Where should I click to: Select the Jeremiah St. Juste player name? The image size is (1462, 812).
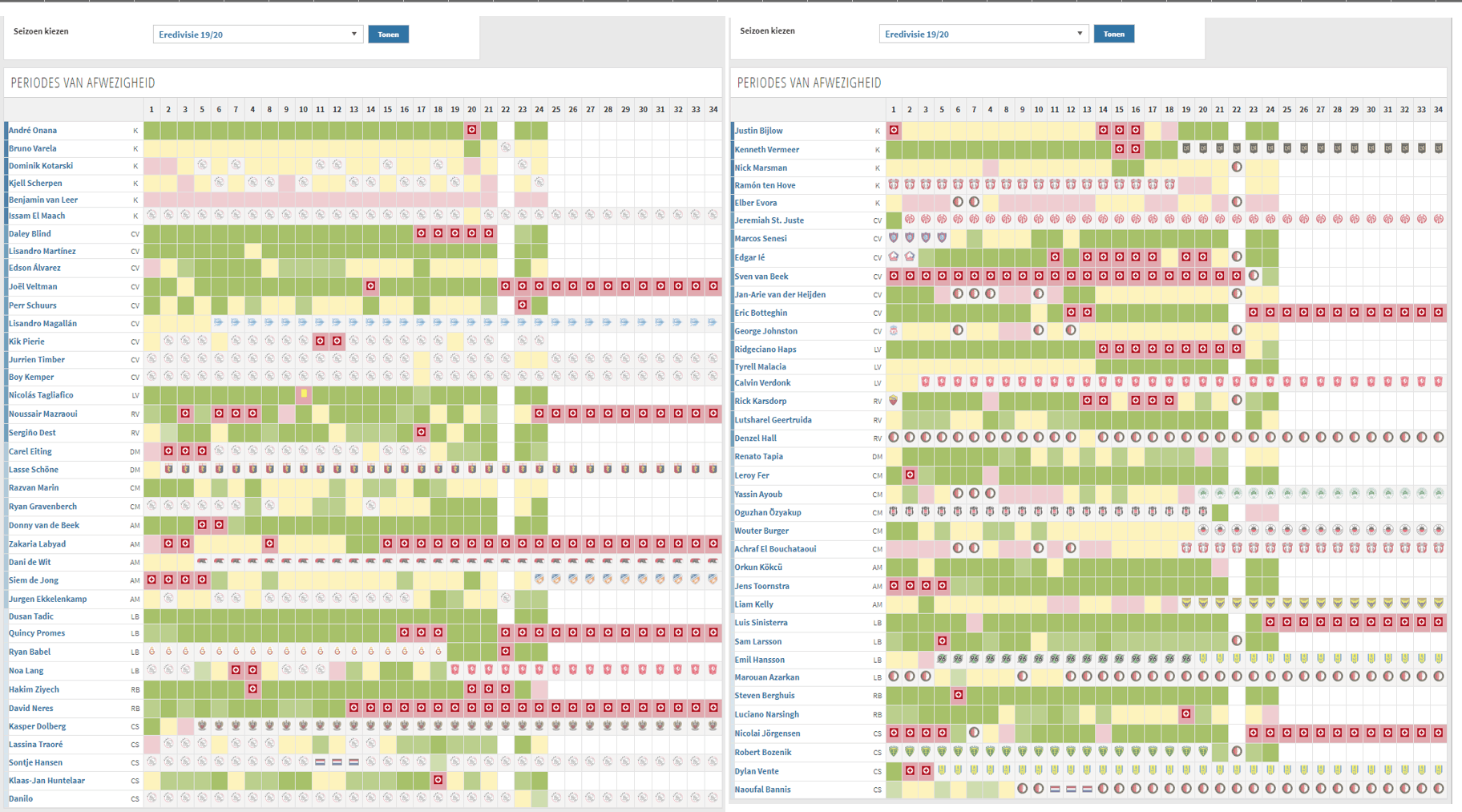[769, 220]
